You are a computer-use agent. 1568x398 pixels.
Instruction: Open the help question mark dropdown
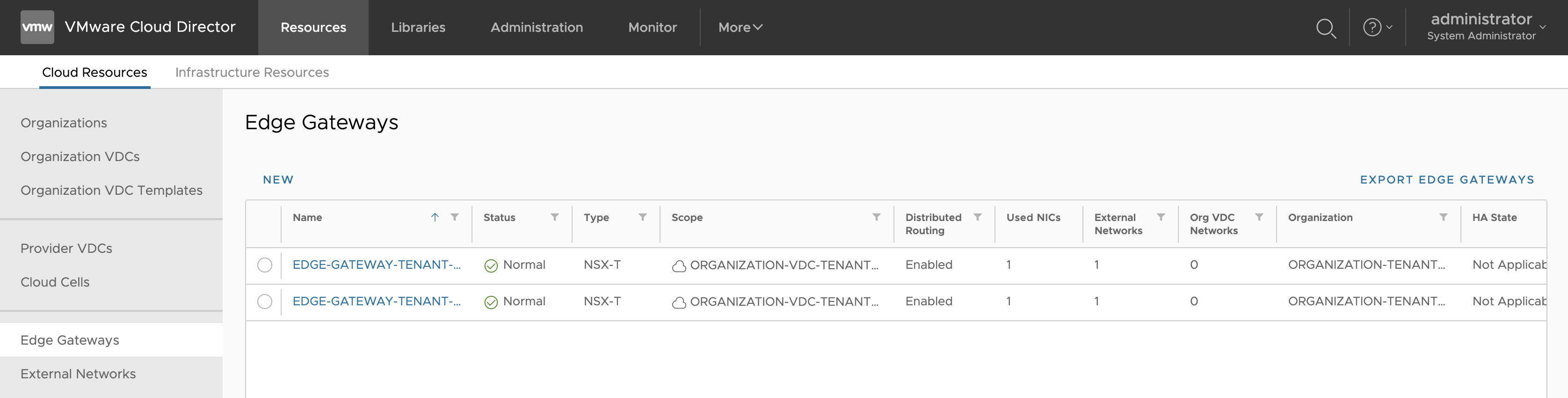[1377, 28]
